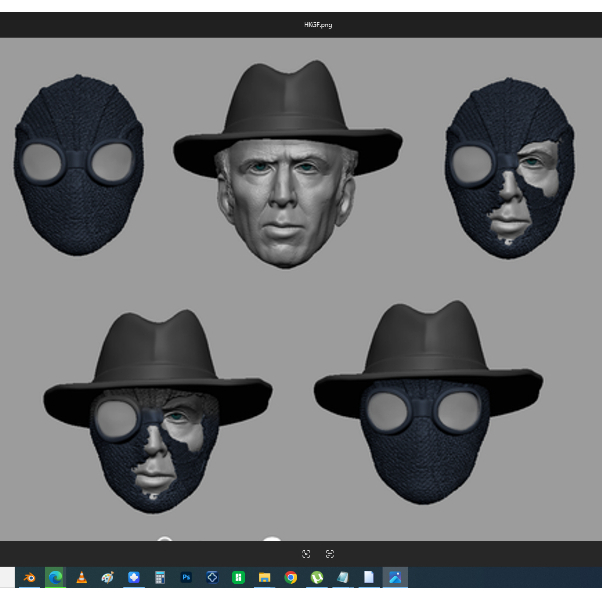This screenshot has height=602, width=602.
Task: Open Blender from the taskbar
Action: (30, 577)
